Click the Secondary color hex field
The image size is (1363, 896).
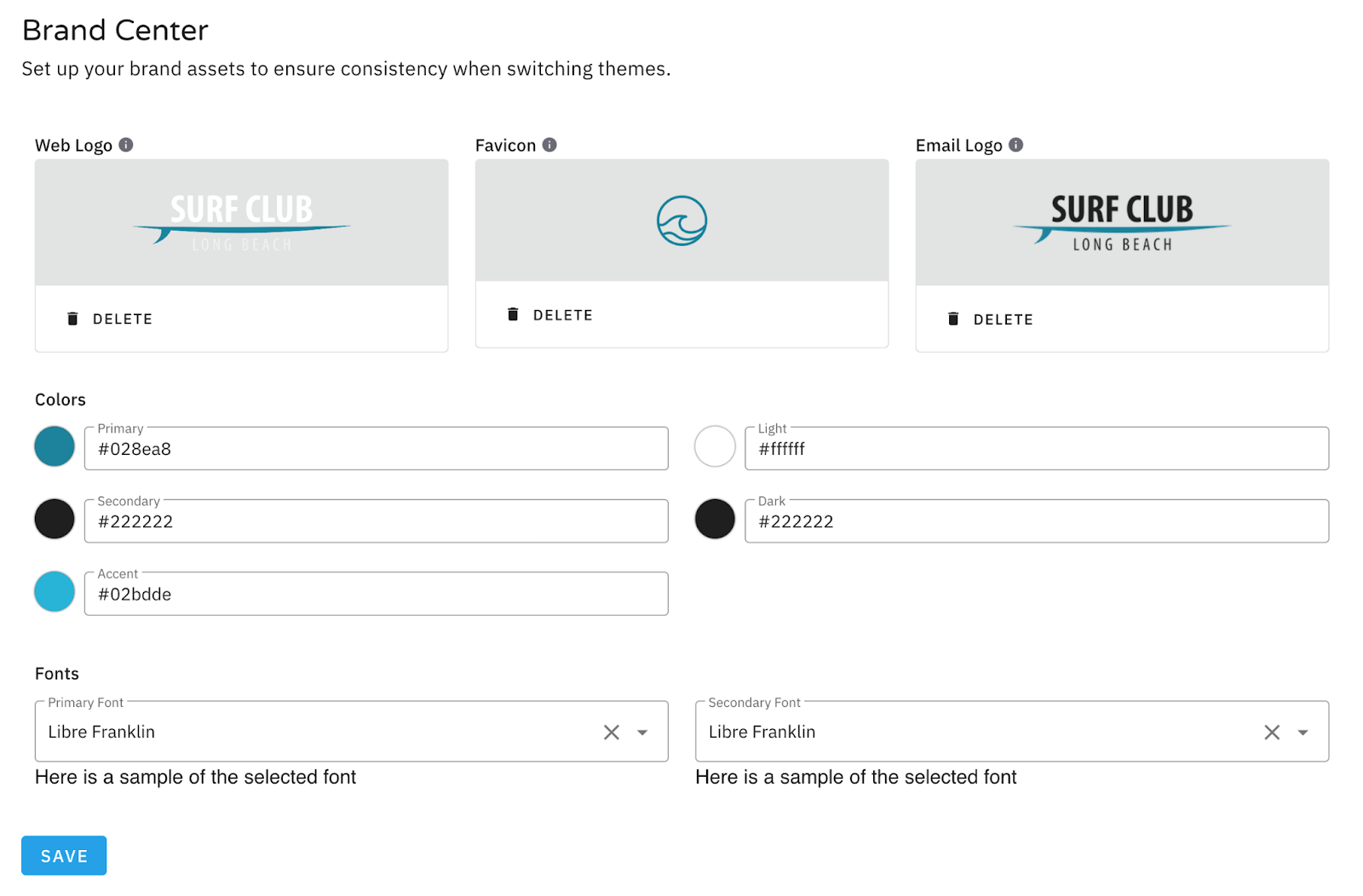pyautogui.click(x=377, y=521)
